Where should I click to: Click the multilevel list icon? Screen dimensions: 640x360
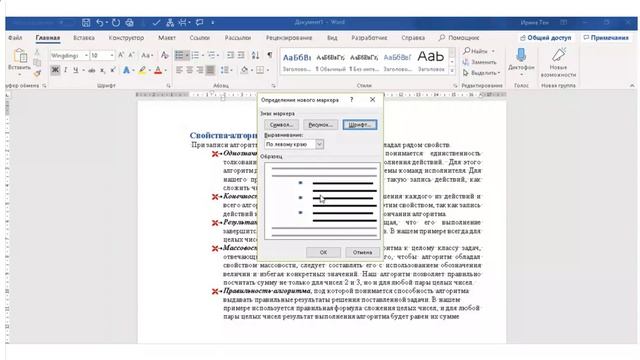click(211, 55)
